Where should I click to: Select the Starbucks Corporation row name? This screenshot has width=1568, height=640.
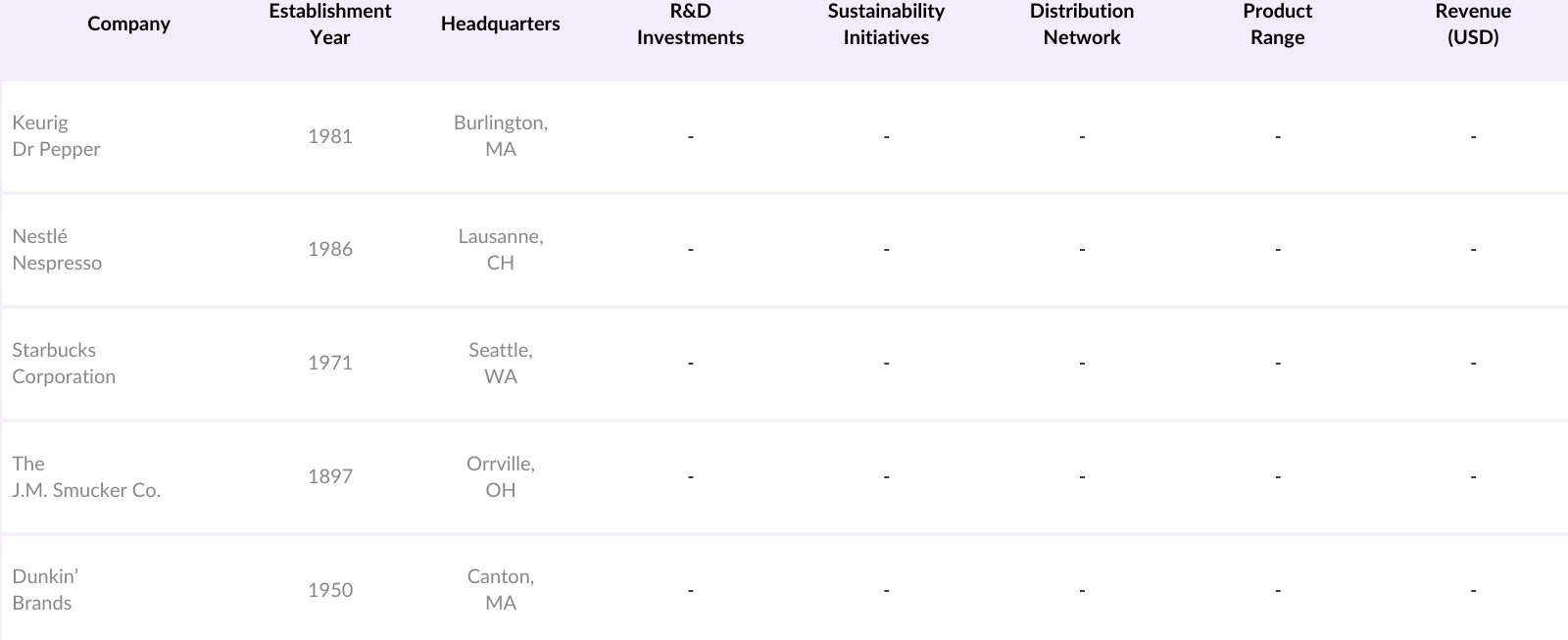[x=64, y=364]
